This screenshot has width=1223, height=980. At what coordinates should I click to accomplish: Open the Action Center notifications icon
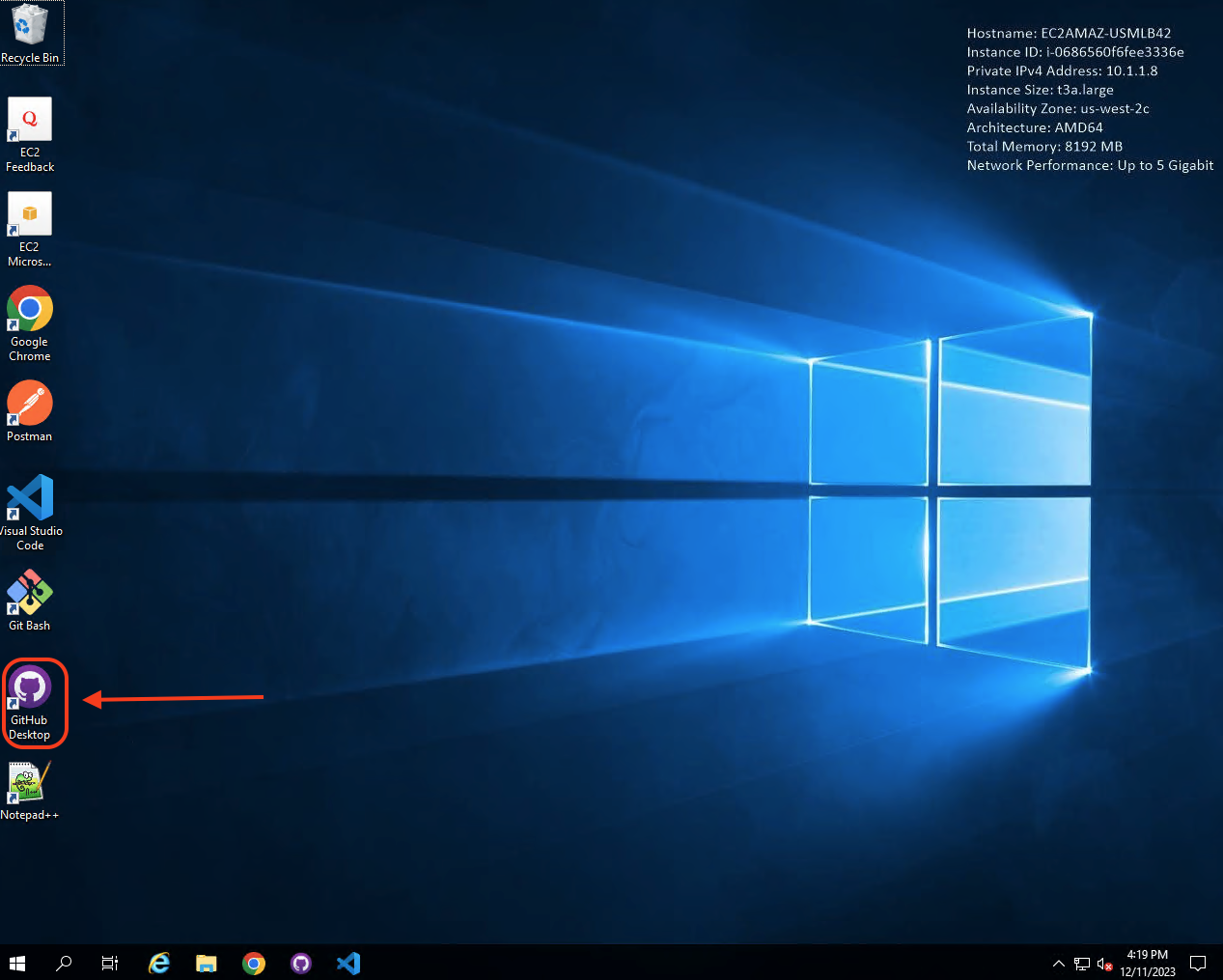(x=1198, y=964)
